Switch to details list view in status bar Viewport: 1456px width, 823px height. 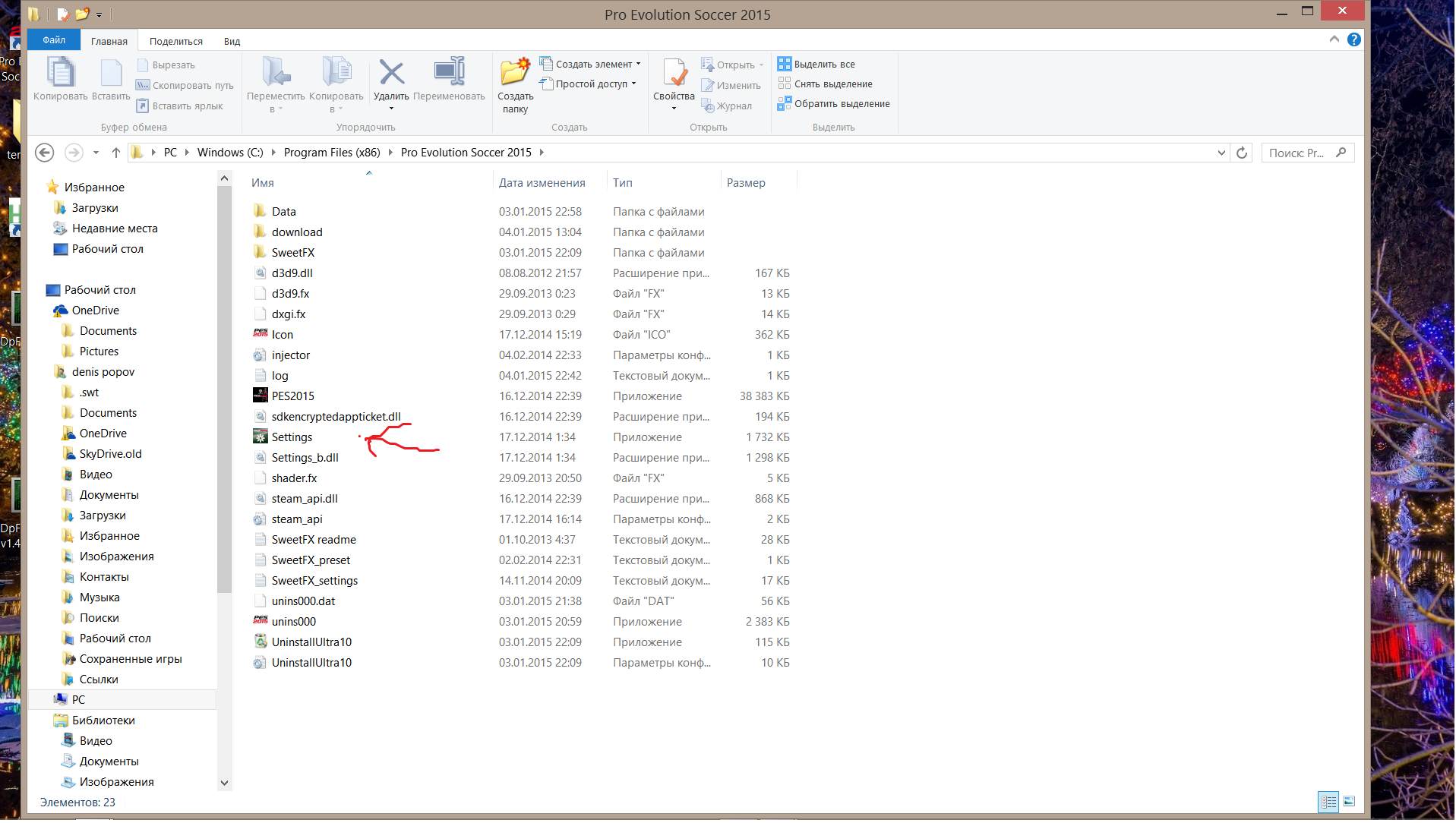(1328, 802)
